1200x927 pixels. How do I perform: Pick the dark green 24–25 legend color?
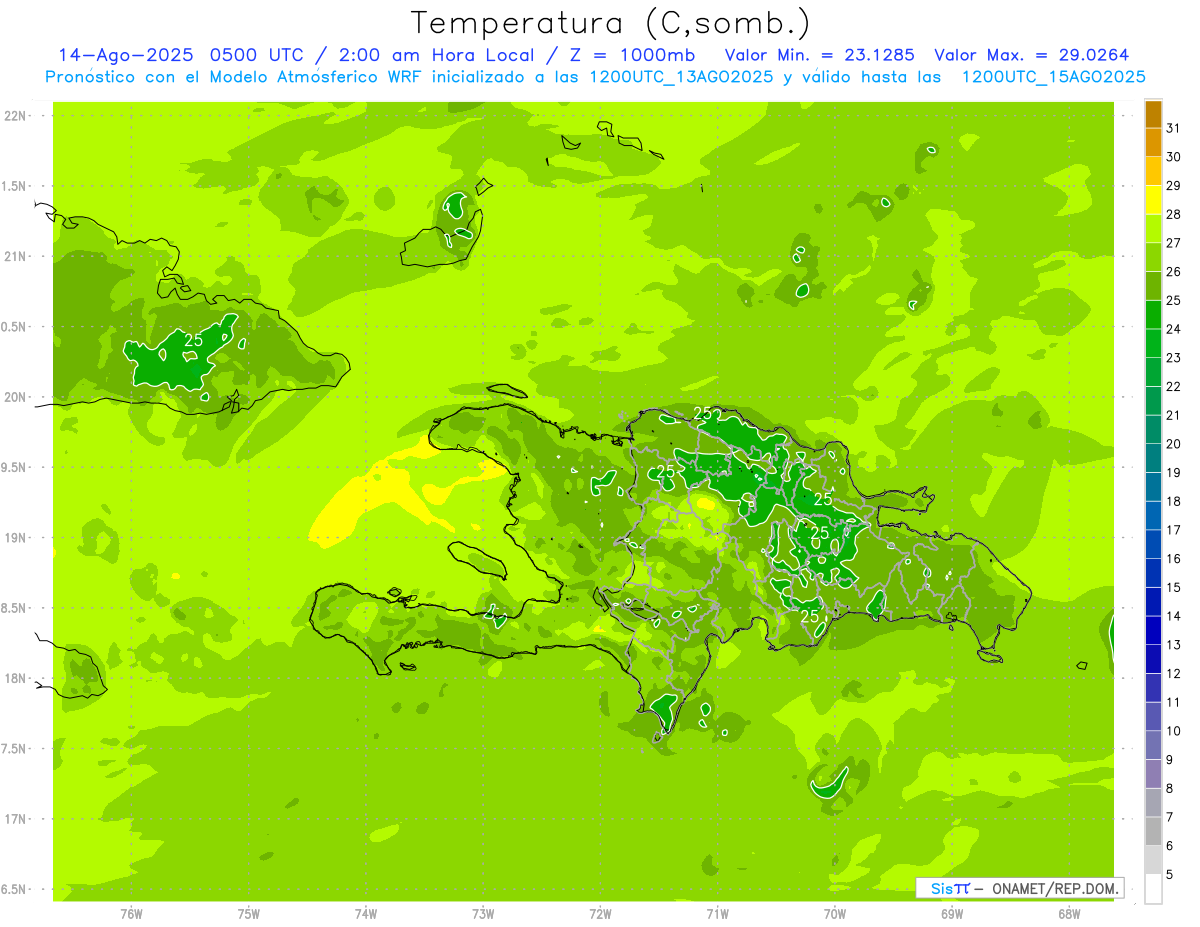pyautogui.click(x=1153, y=315)
